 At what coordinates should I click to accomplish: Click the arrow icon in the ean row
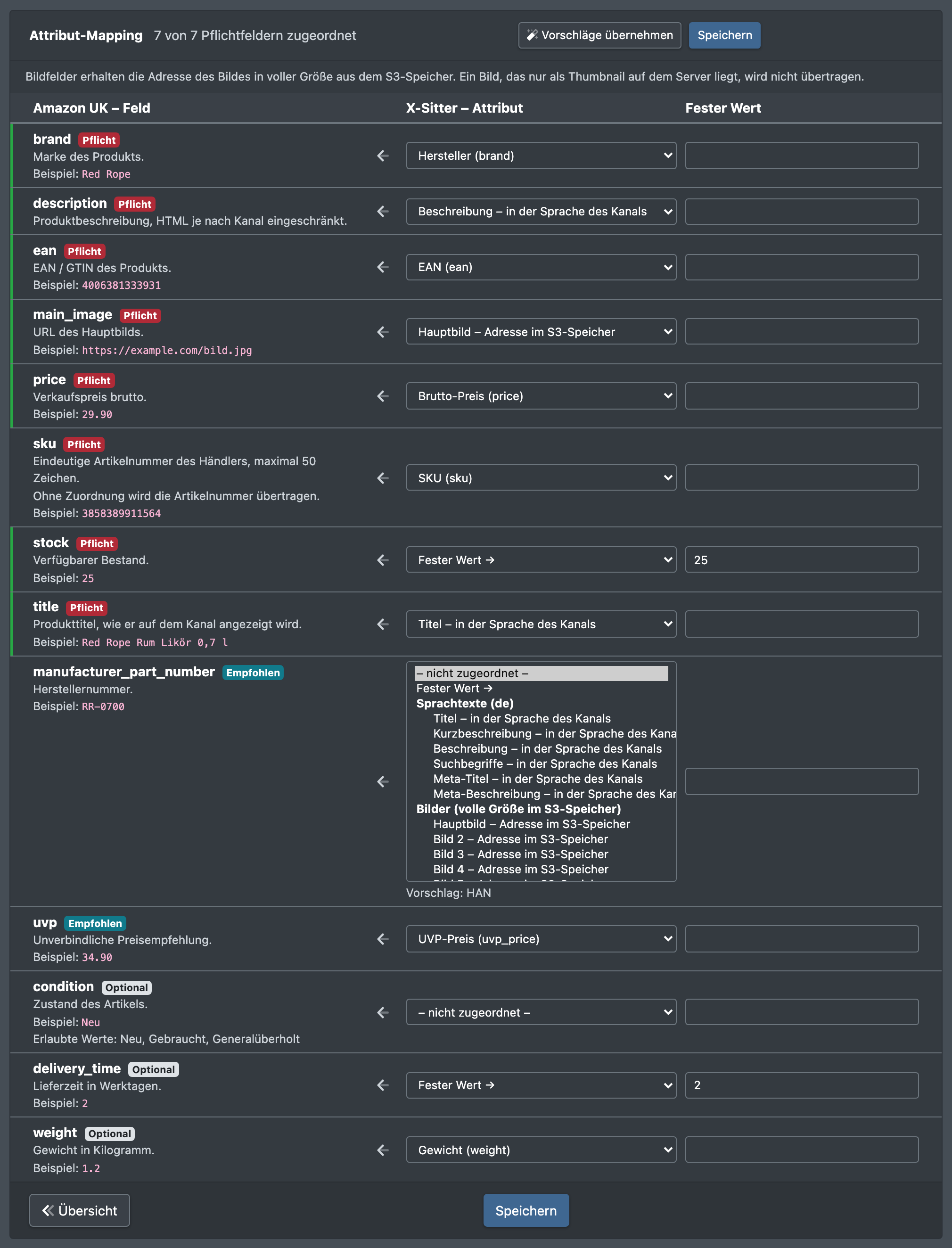point(383,267)
